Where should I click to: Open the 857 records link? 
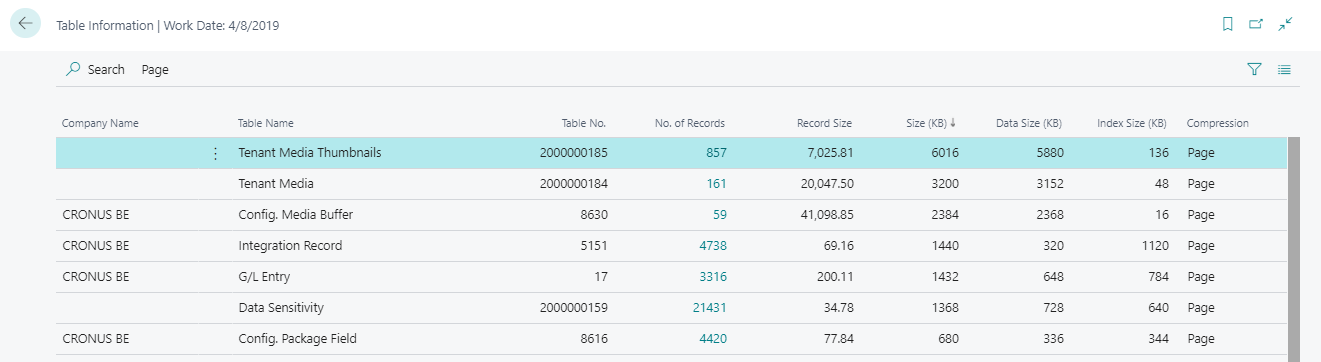pyautogui.click(x=716, y=153)
